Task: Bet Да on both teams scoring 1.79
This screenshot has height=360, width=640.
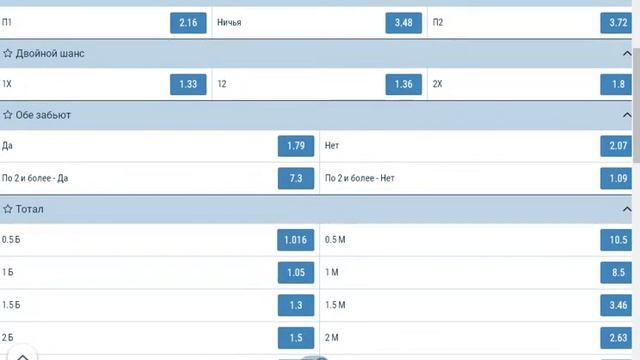Action: tap(296, 146)
